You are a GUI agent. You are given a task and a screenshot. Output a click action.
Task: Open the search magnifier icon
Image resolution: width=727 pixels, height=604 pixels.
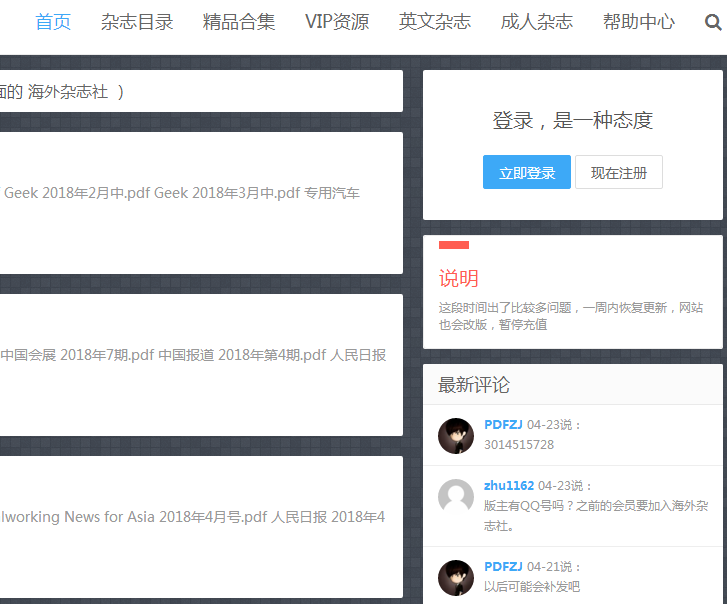click(713, 22)
